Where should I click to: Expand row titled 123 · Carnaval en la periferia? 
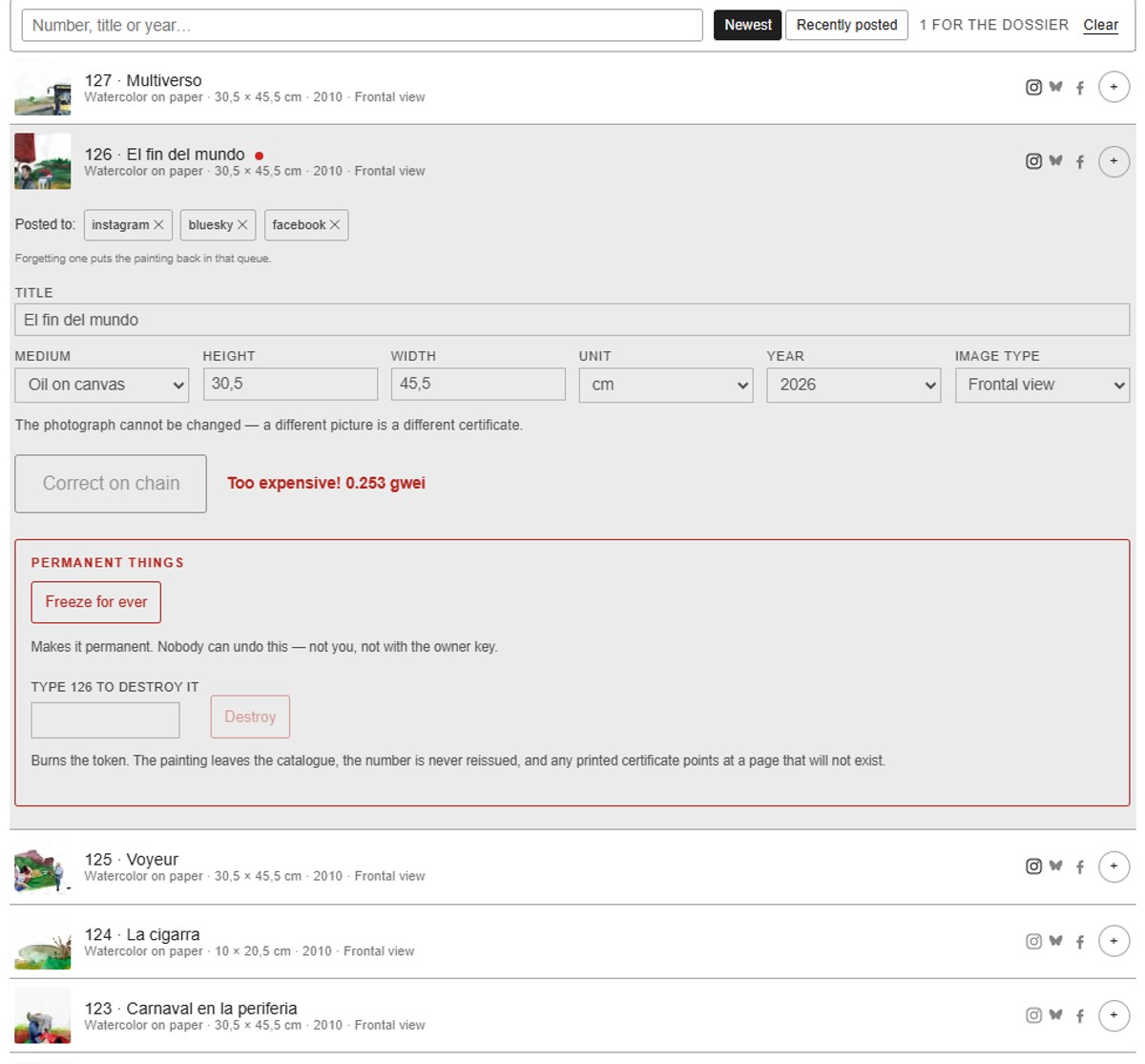[x=572, y=1015]
